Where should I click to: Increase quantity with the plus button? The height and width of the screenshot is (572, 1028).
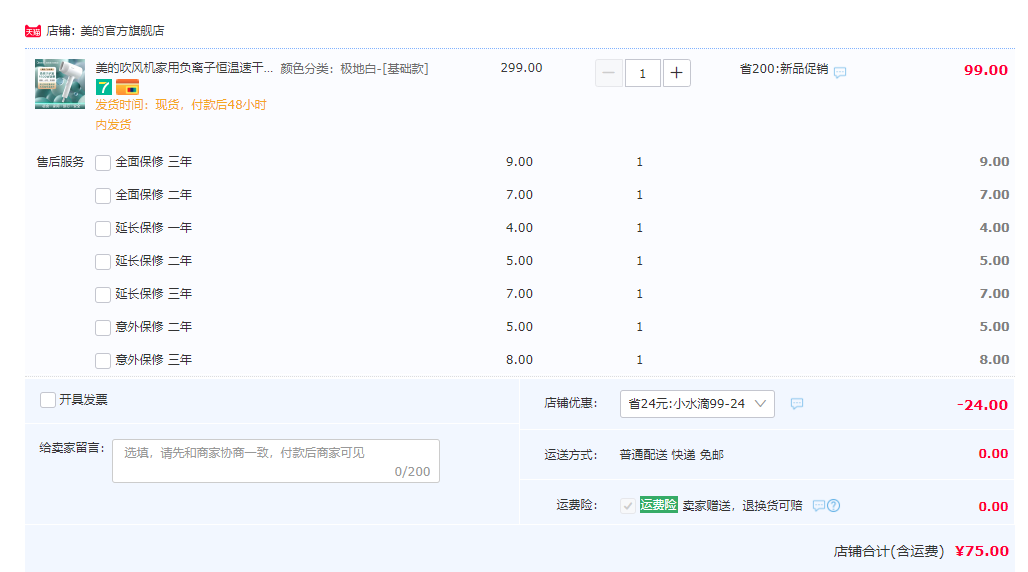677,73
